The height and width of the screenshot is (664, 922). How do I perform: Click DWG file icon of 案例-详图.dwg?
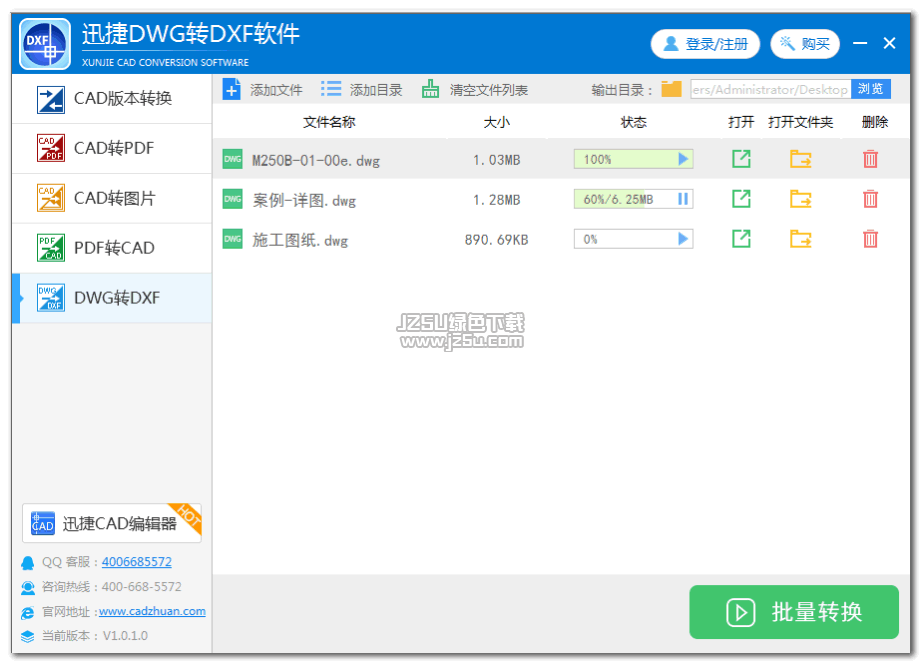[233, 199]
